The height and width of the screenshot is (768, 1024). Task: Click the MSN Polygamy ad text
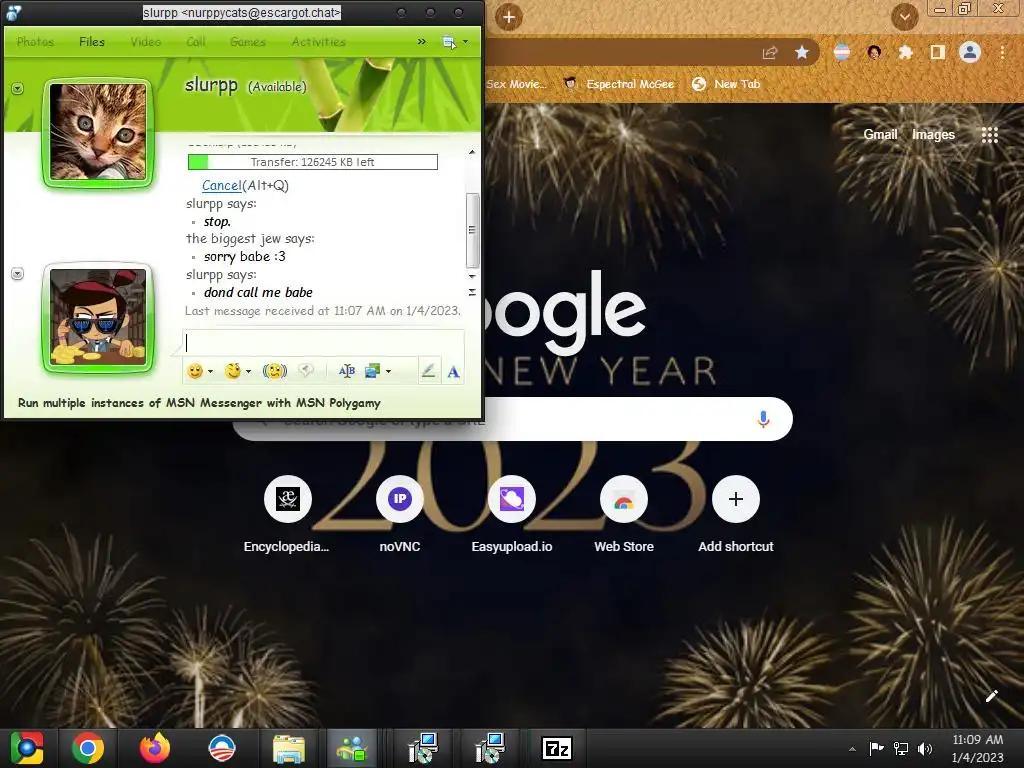pyautogui.click(x=199, y=403)
